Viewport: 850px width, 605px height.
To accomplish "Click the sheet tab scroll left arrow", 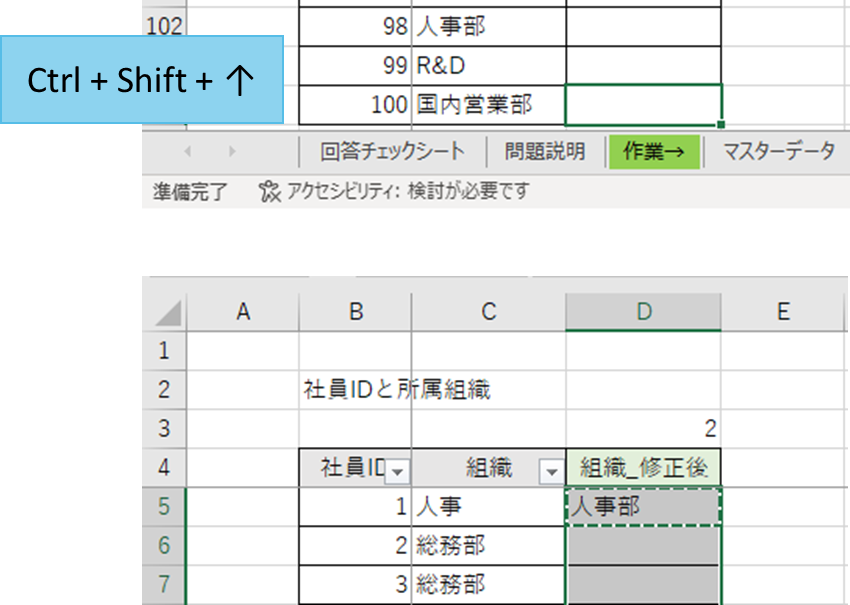I will (x=188, y=151).
